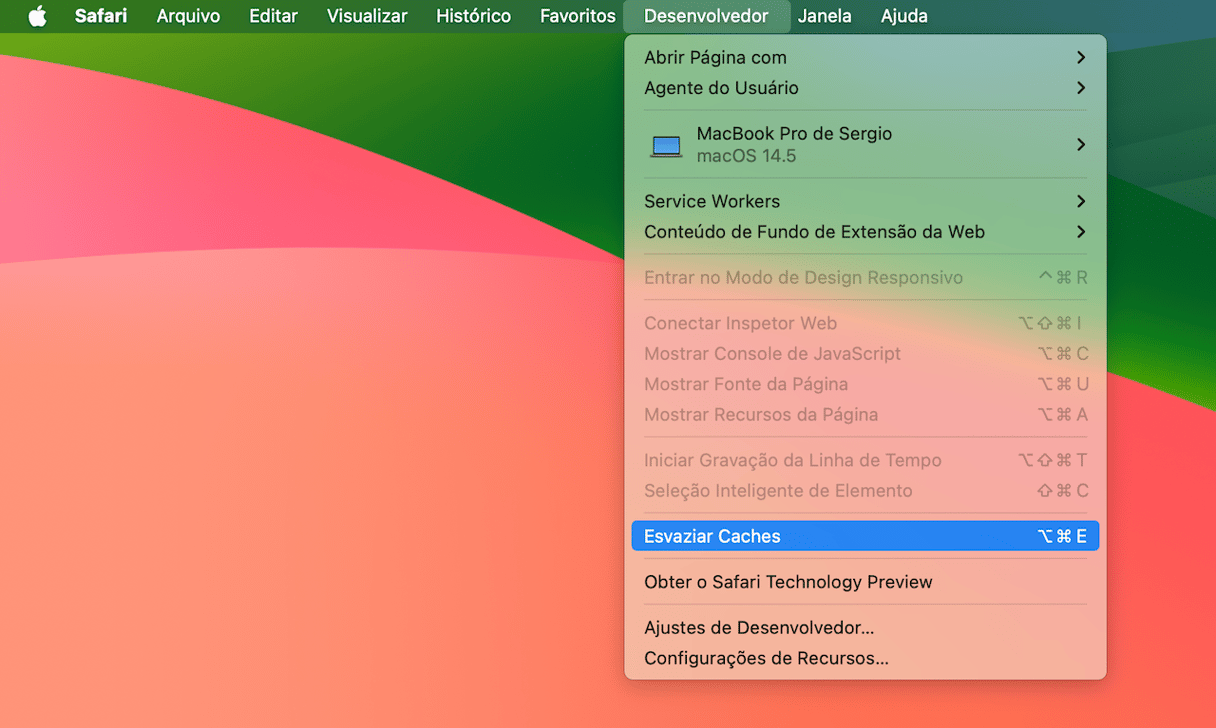Click Mostrar Fonte da Página
The height and width of the screenshot is (728, 1216).
(x=865, y=384)
